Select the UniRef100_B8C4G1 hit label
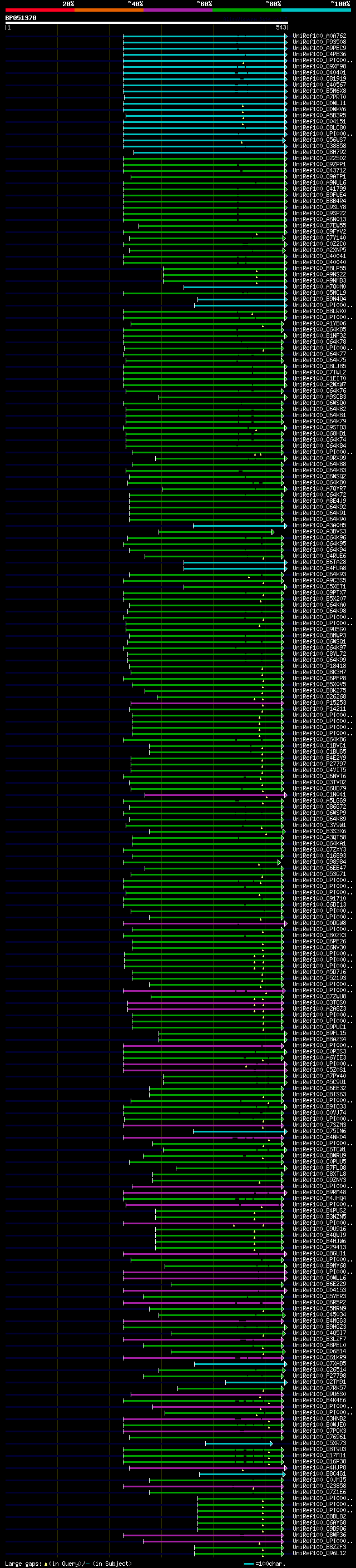The width and height of the screenshot is (356, 1568). coord(319,1473)
